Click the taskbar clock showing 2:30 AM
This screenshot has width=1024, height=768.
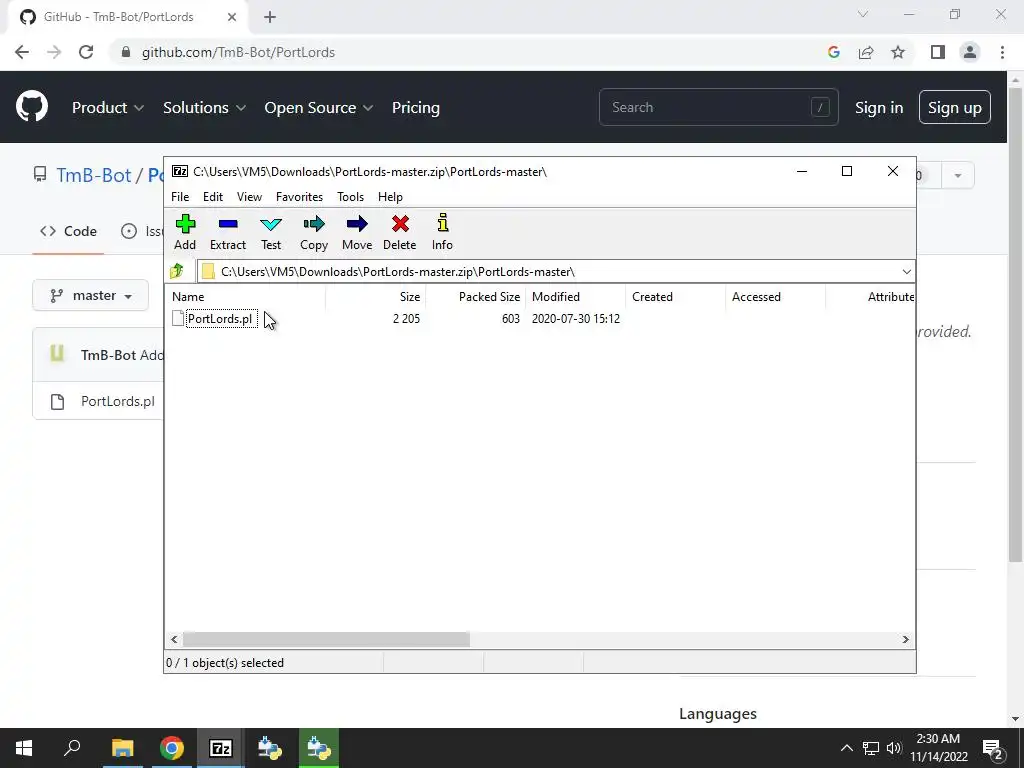[938, 748]
